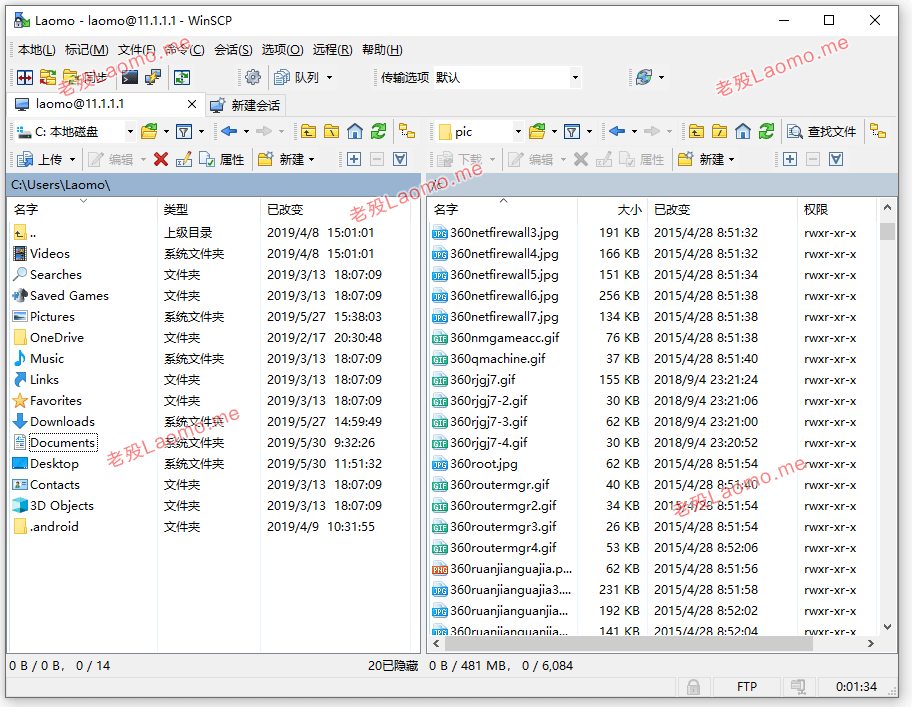The width and height of the screenshot is (912, 707).
Task: Open the 本地(L) menu
Action: (x=37, y=50)
